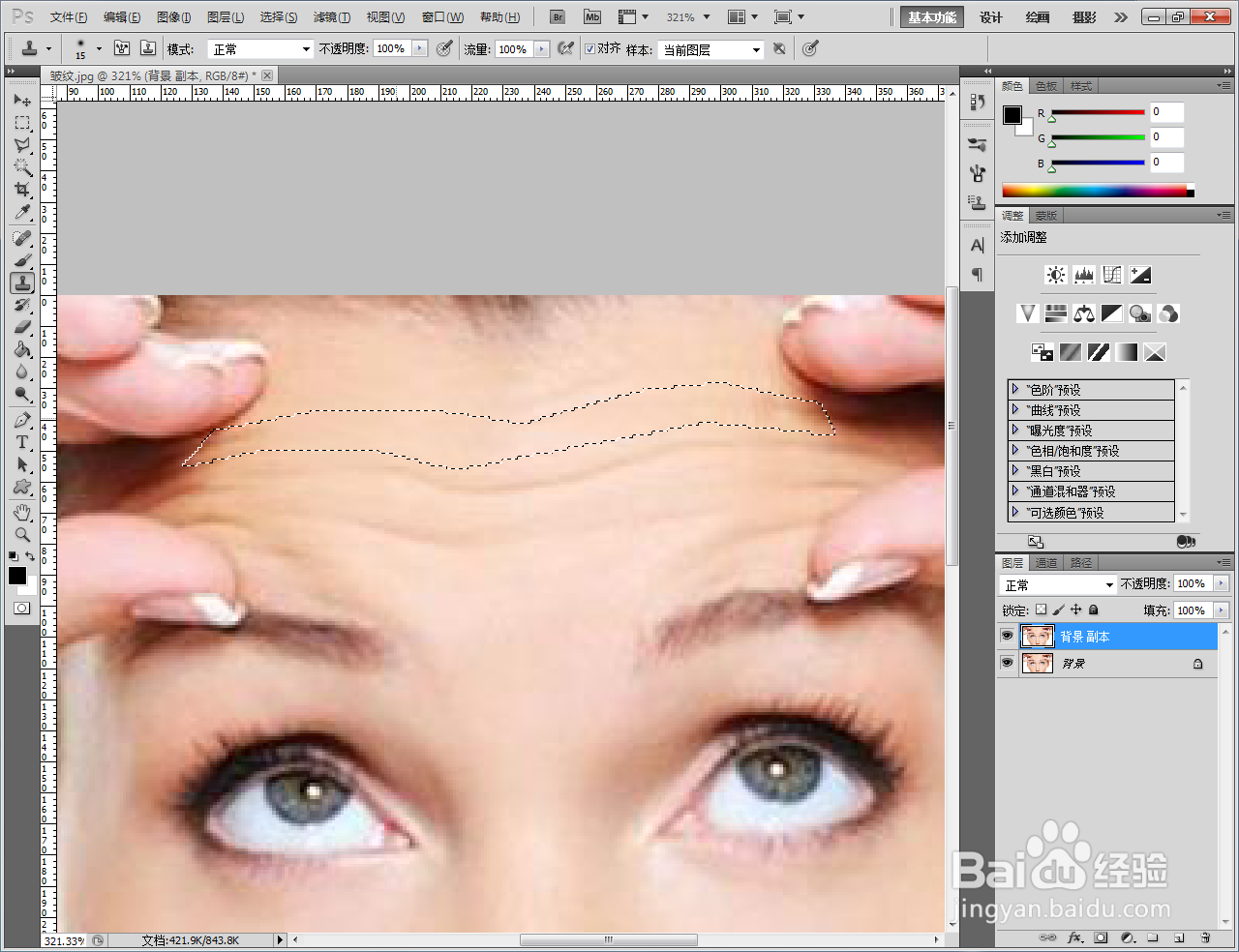Select the Polygonal Lasso tool

coord(22,145)
